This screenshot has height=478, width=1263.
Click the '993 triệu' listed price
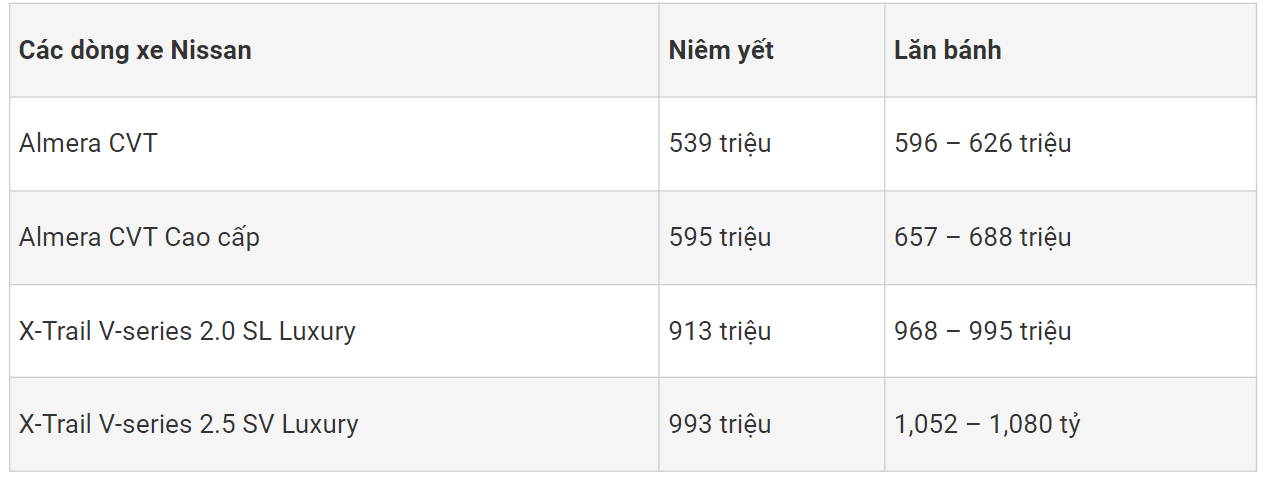click(720, 424)
